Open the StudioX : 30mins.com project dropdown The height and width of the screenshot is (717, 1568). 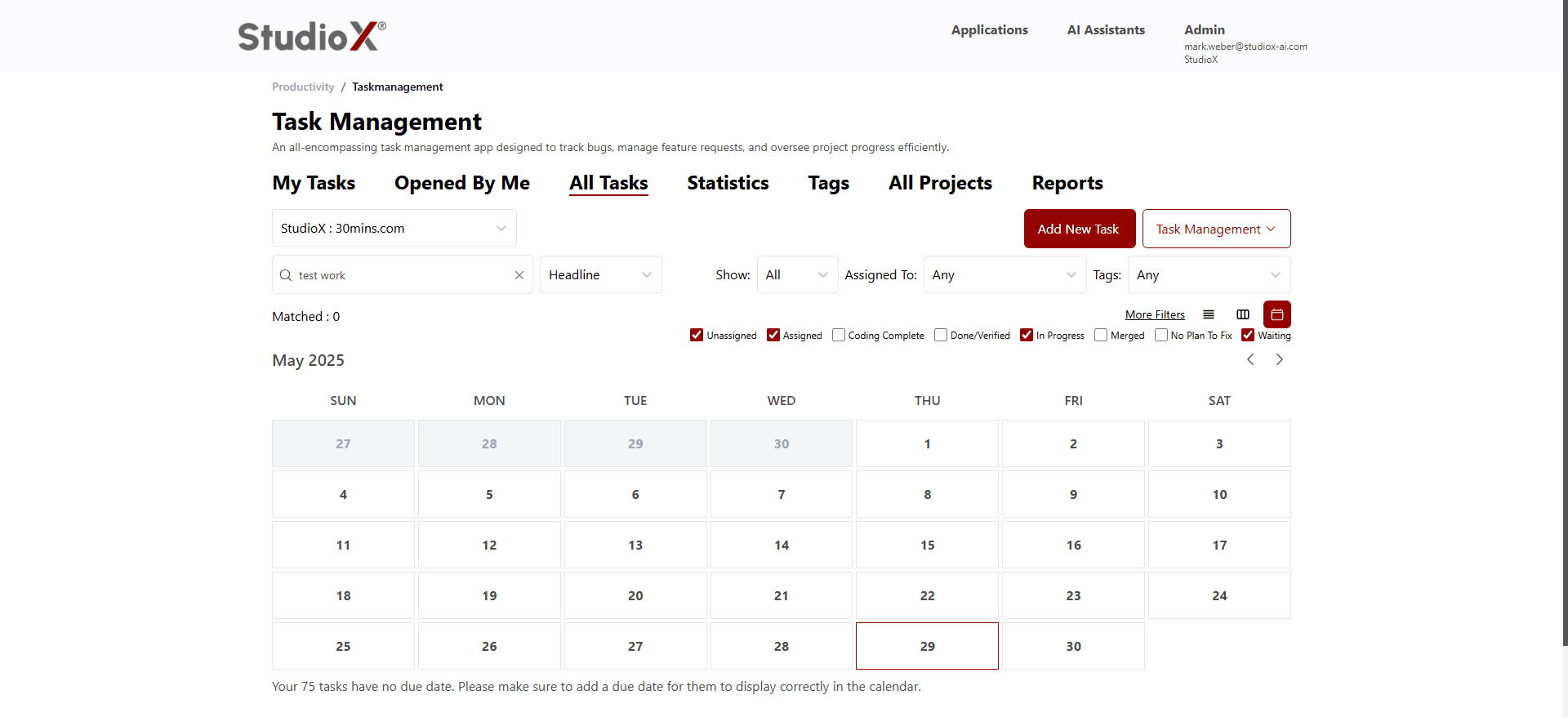[x=394, y=229]
